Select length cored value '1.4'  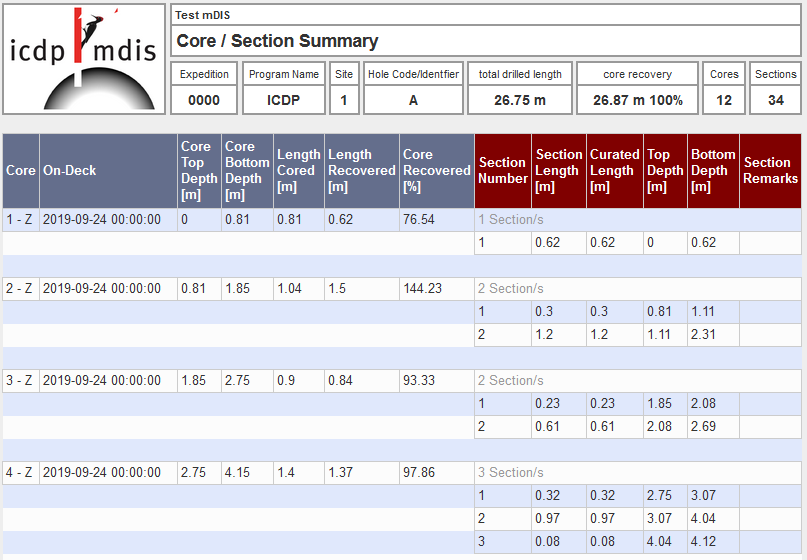286,472
